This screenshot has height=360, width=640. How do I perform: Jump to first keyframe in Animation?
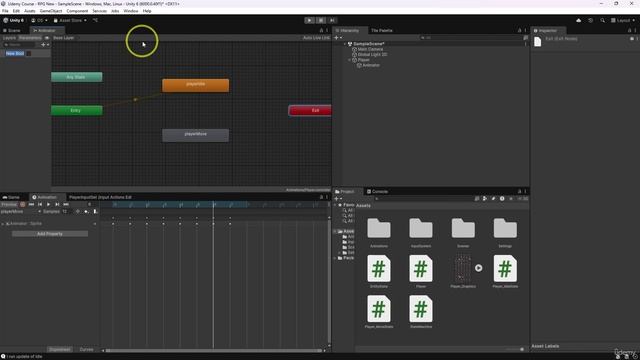point(31,204)
